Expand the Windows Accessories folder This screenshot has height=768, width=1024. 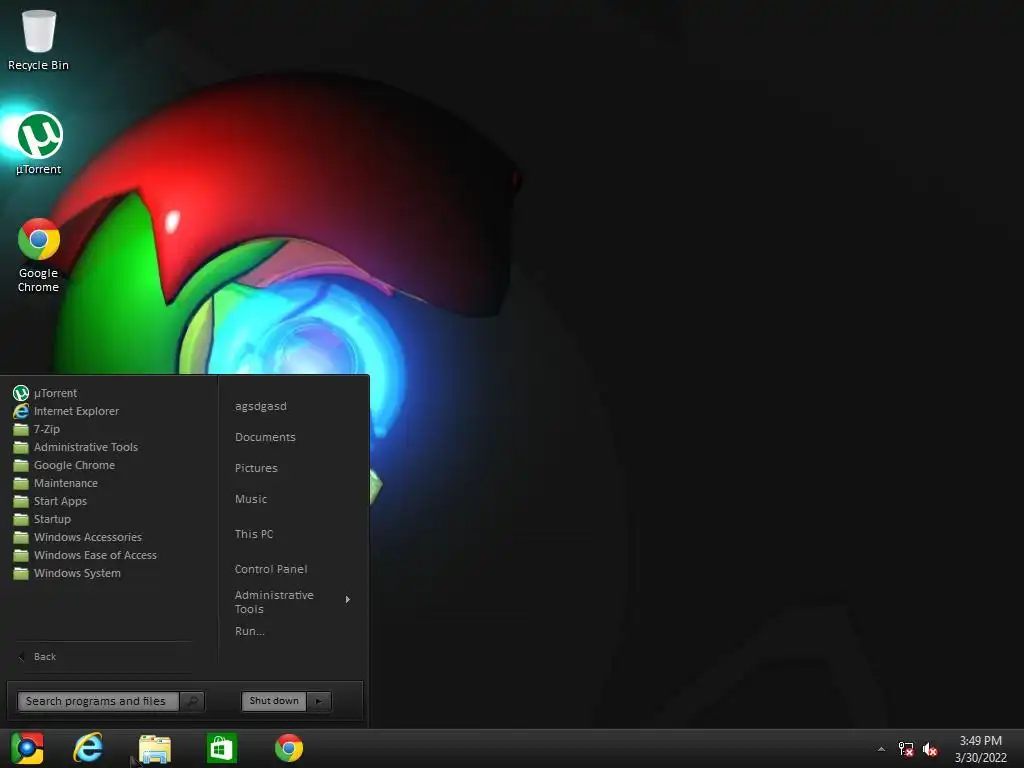(78, 537)
